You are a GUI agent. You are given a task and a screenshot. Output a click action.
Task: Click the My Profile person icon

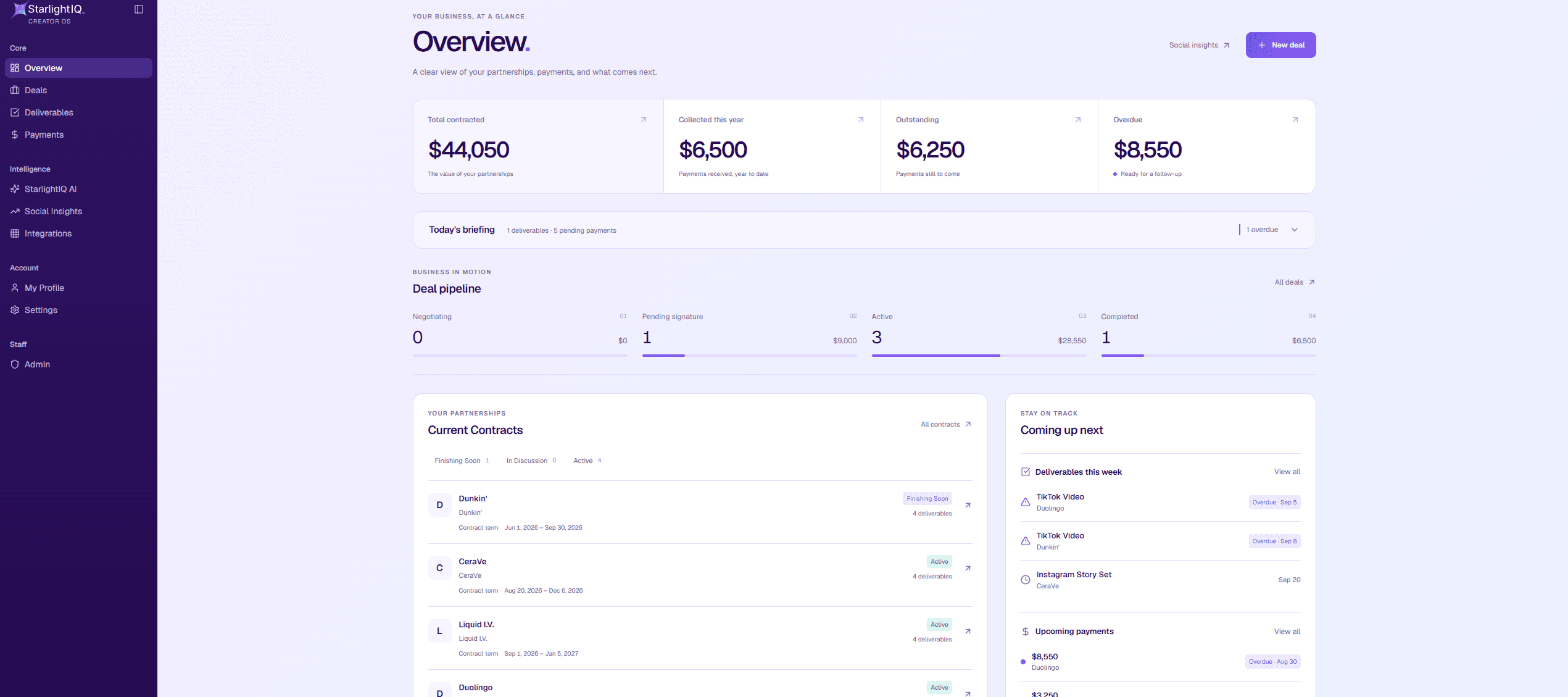tap(15, 288)
